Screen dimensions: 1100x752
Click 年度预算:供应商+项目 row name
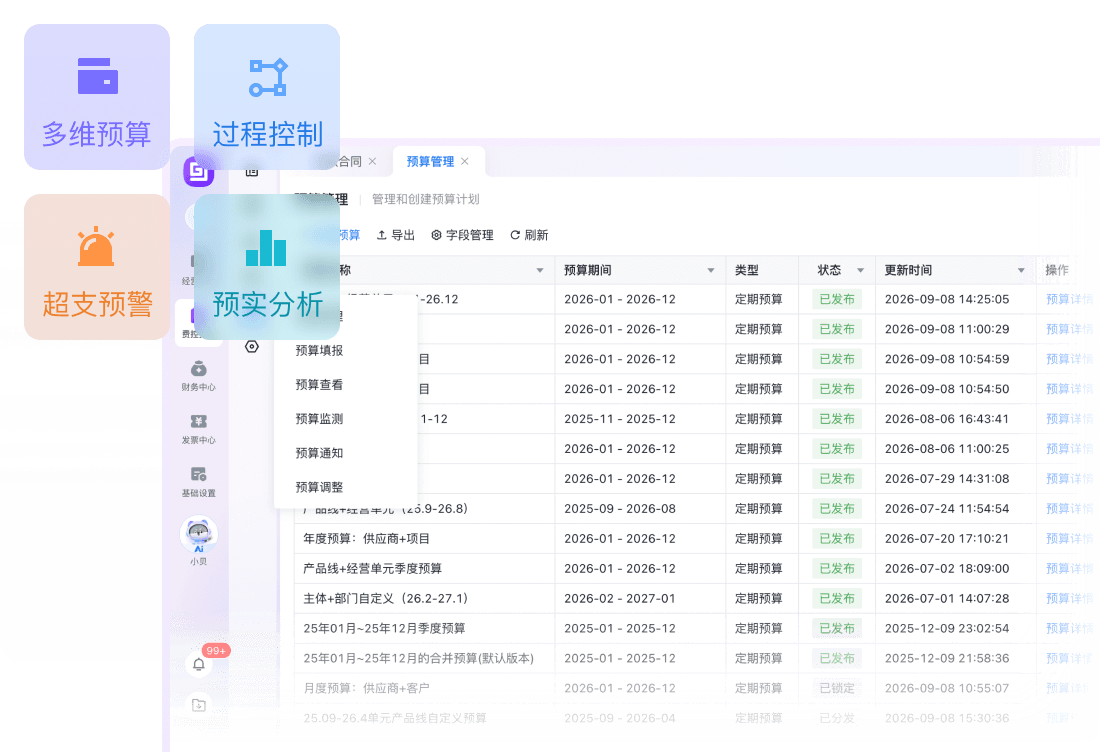click(x=366, y=539)
